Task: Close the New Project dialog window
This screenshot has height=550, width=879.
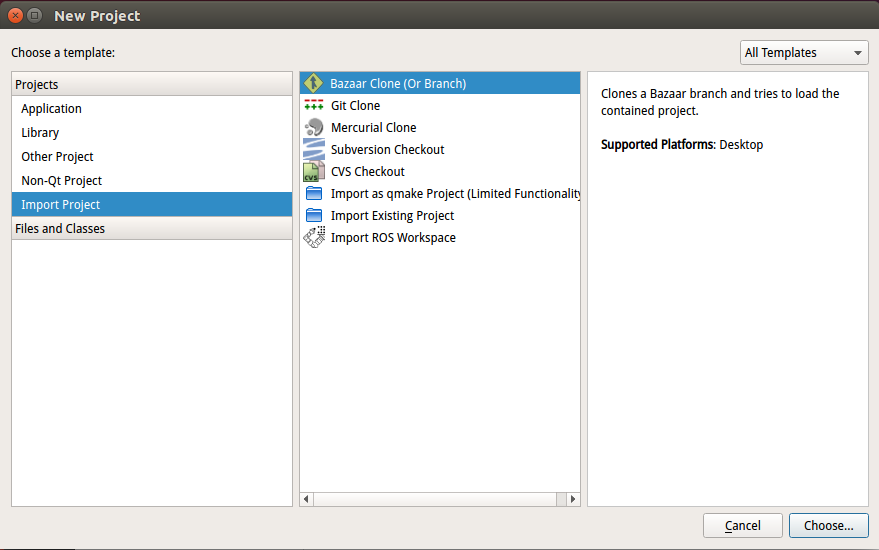Action: pyautogui.click(x=16, y=16)
